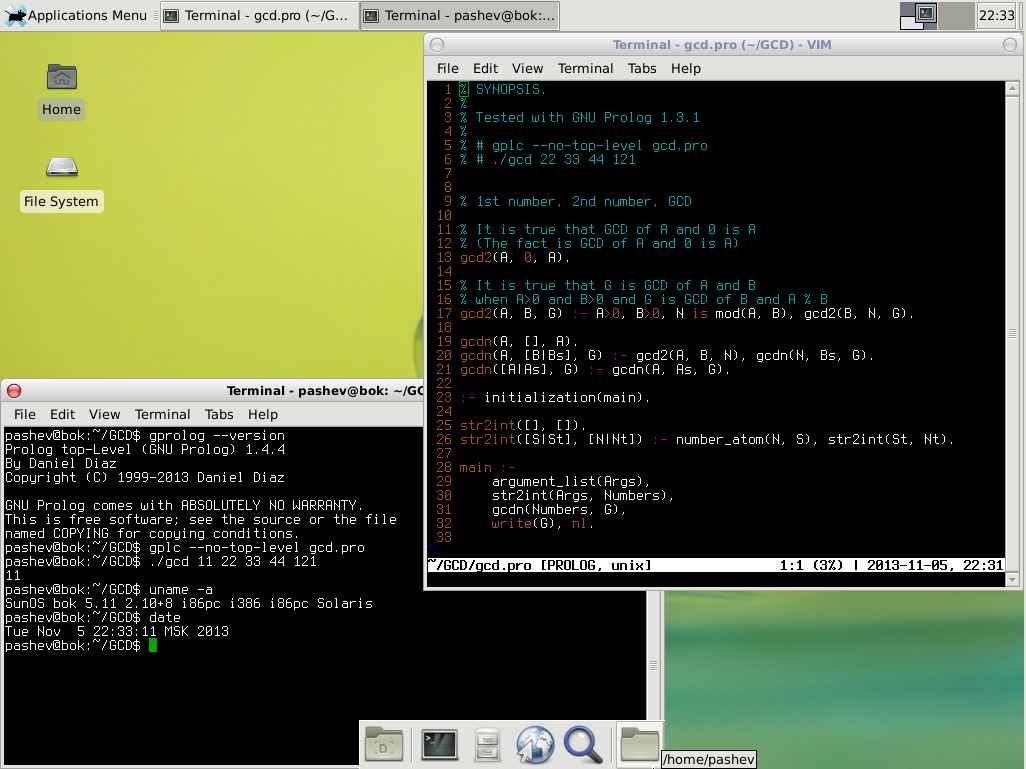This screenshot has width=1026, height=769.
Task: Open Edit menu in pashev@bok terminal
Action: pos(63,414)
